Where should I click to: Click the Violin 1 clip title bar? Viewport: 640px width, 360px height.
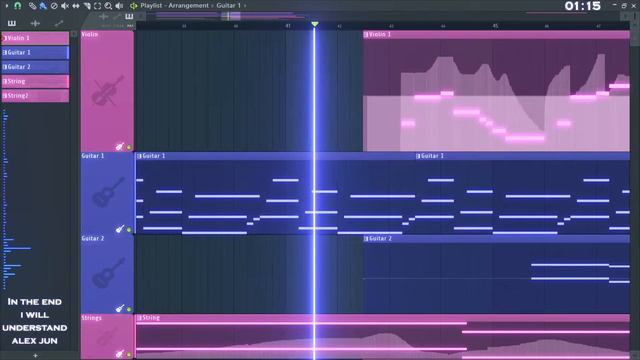point(496,35)
